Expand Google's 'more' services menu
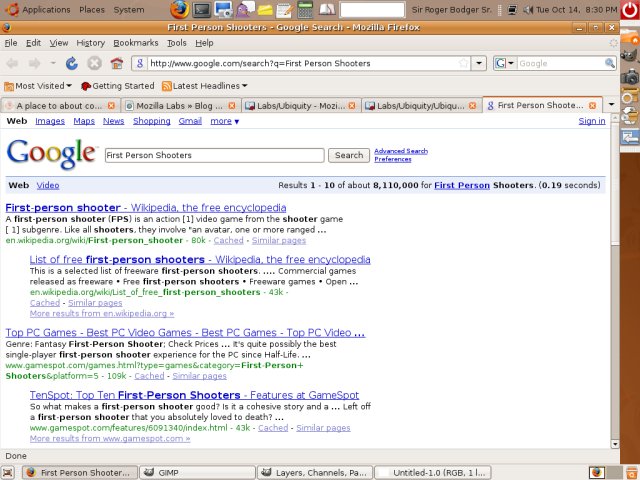 coord(225,121)
